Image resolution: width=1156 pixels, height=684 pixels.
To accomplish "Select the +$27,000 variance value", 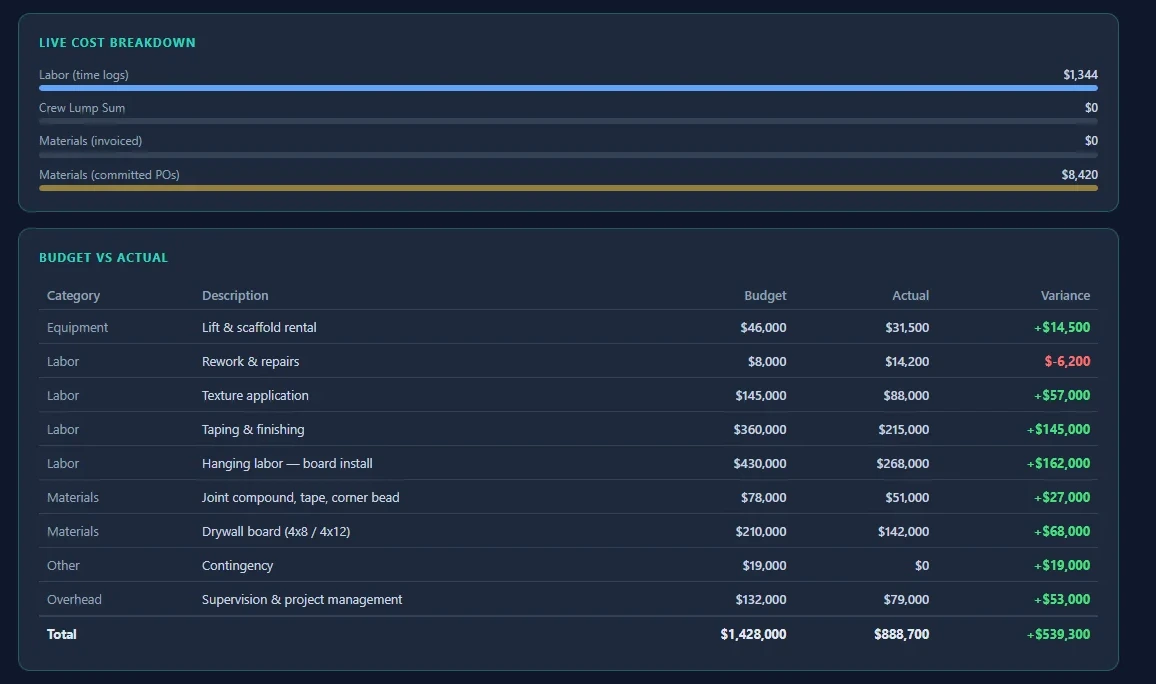I will coord(1062,498).
